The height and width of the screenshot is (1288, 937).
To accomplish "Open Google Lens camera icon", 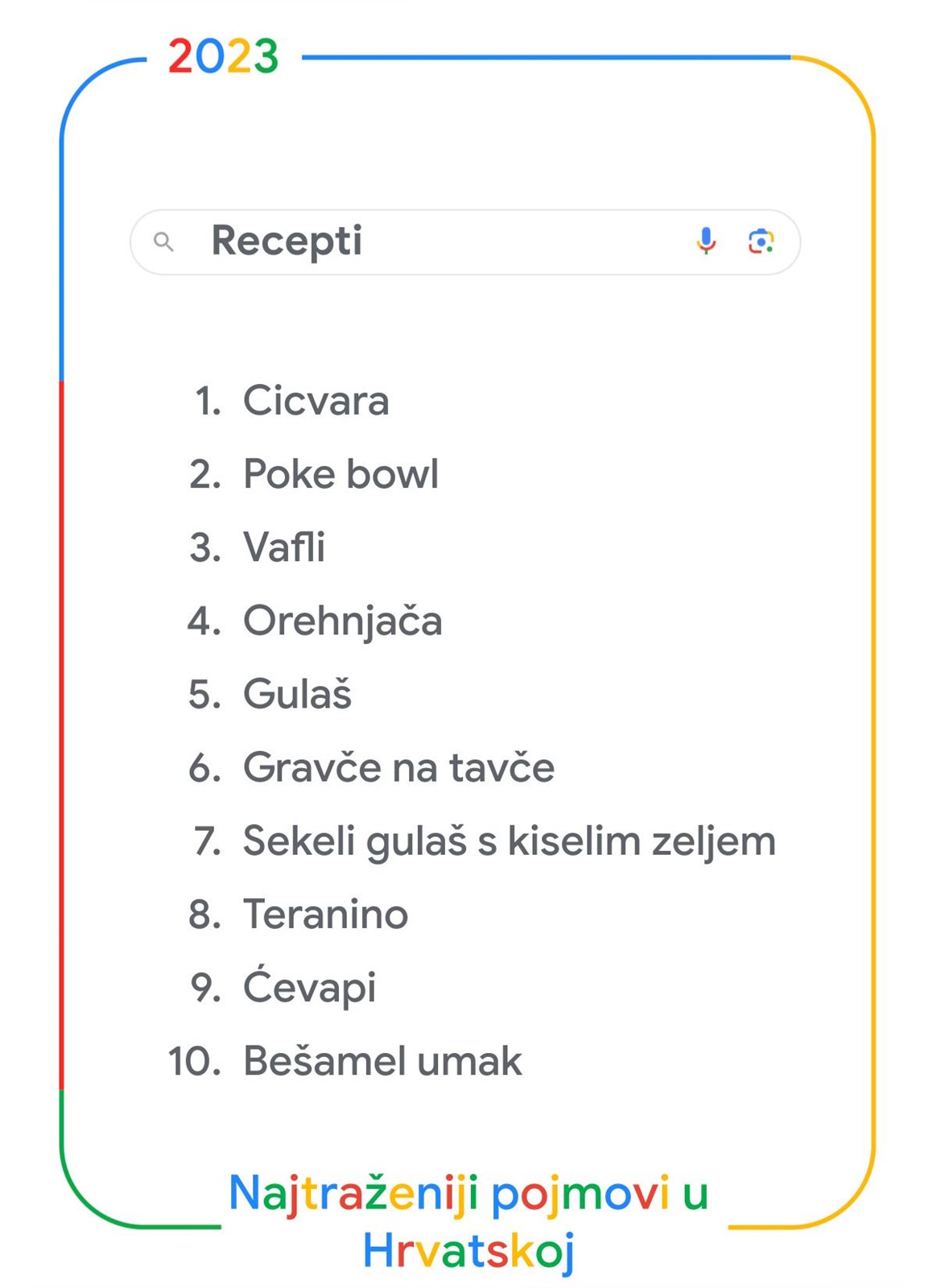I will (x=761, y=241).
